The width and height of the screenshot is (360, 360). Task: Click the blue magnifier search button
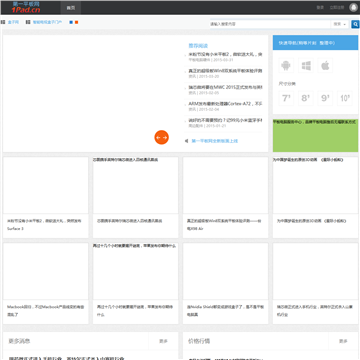point(355,24)
